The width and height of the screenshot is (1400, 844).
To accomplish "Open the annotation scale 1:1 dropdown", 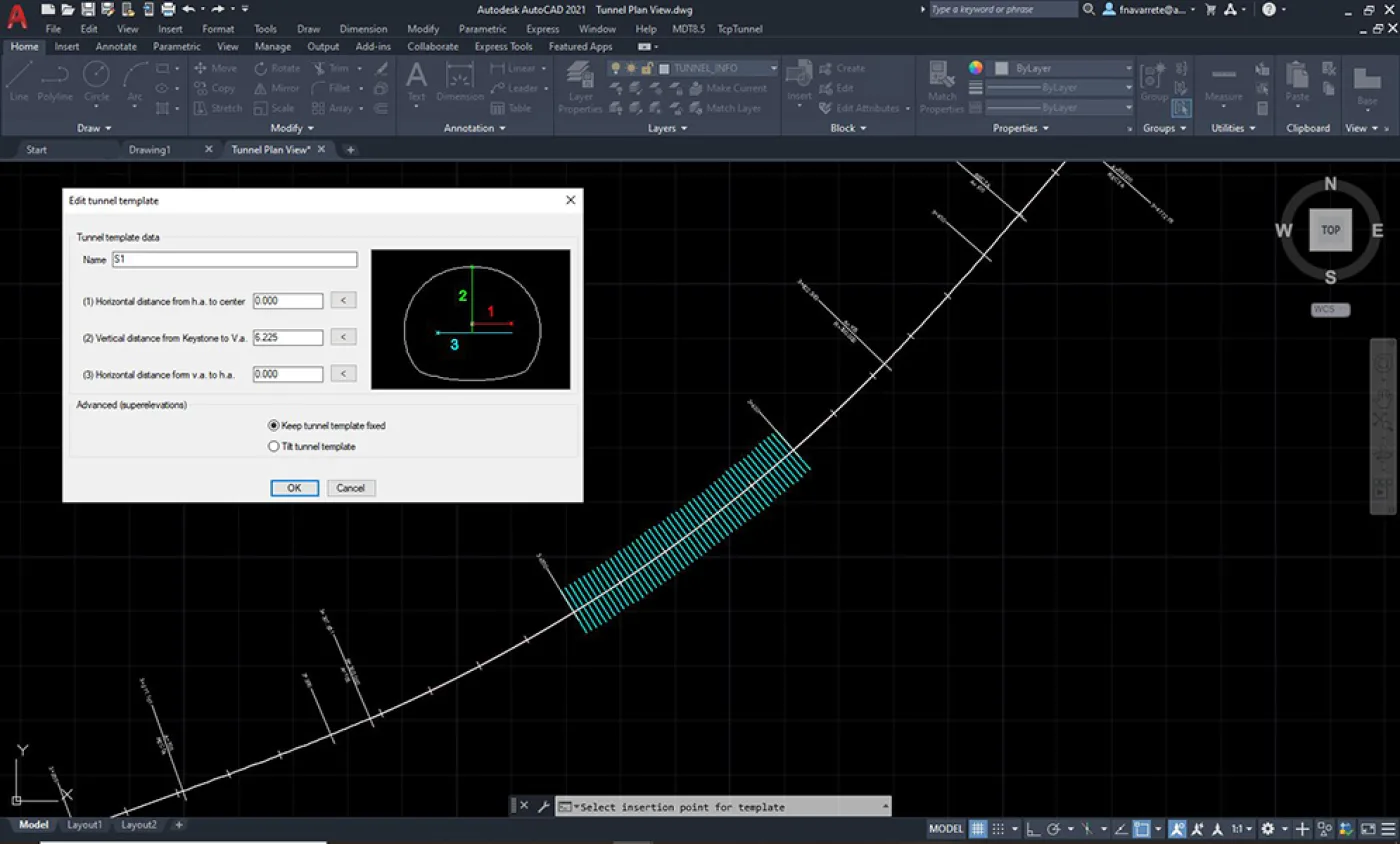I will [1242, 829].
